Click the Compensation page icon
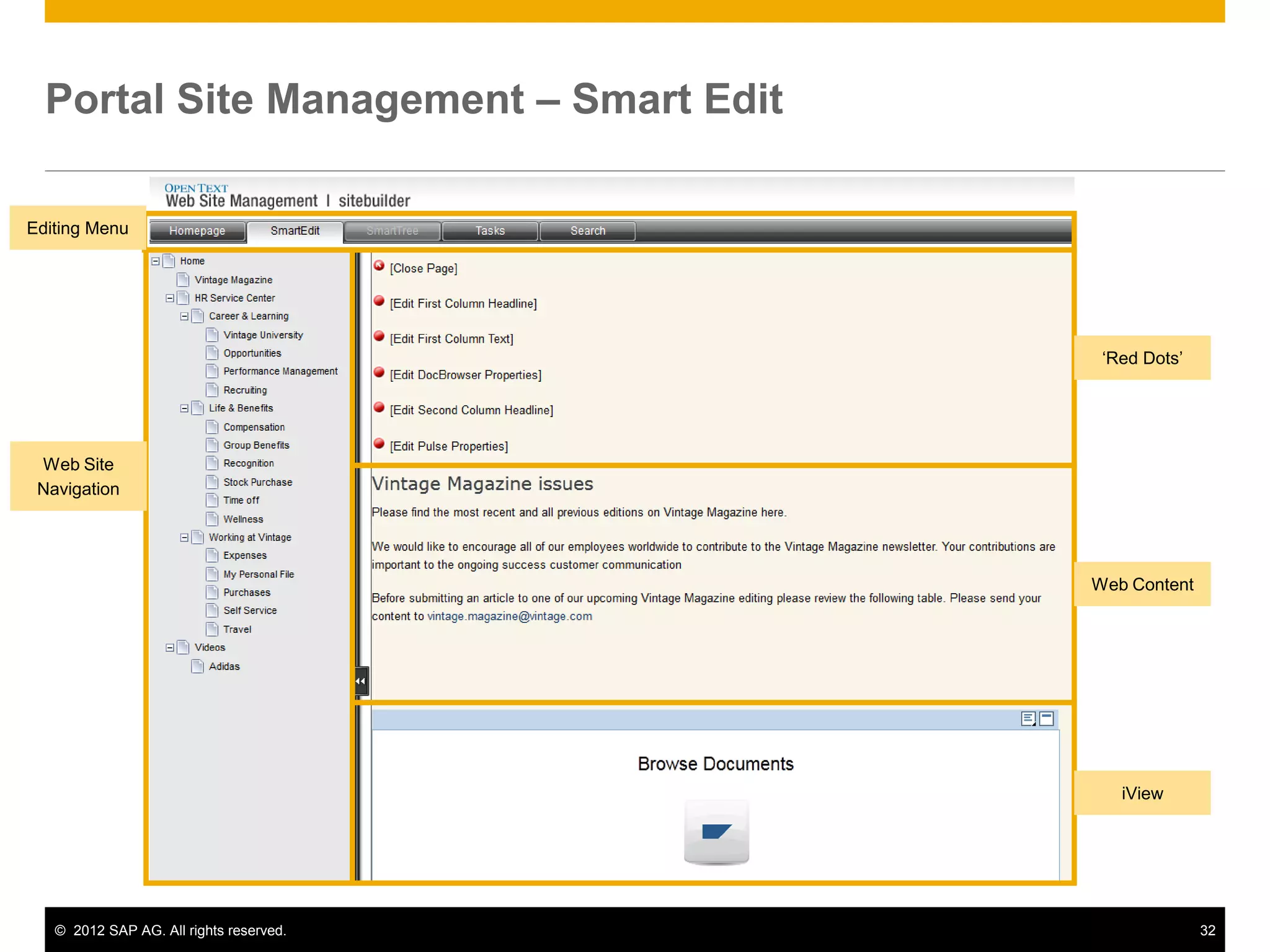Screen dimensions: 1270x952 coord(212,427)
